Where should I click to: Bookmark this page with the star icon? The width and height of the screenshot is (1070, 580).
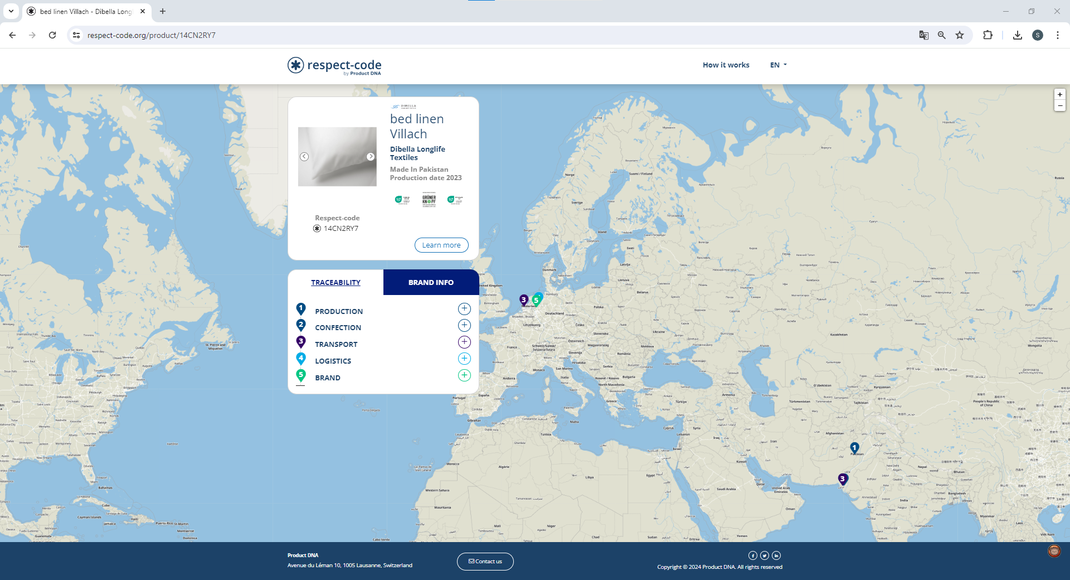click(959, 35)
